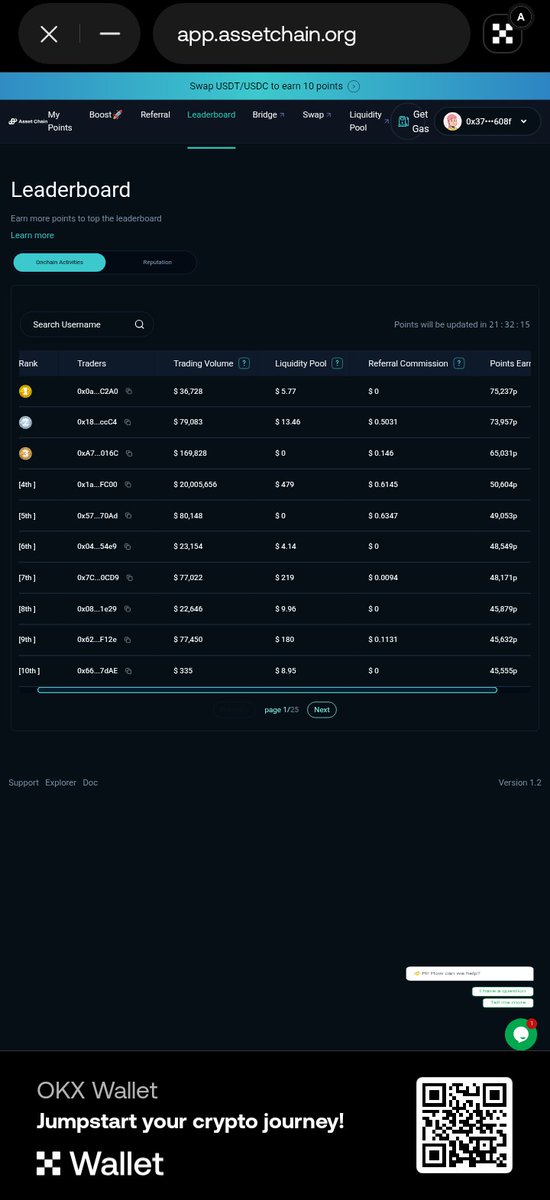The width and height of the screenshot is (550, 1200).
Task: Open the Swap external link
Action: coord(317,115)
